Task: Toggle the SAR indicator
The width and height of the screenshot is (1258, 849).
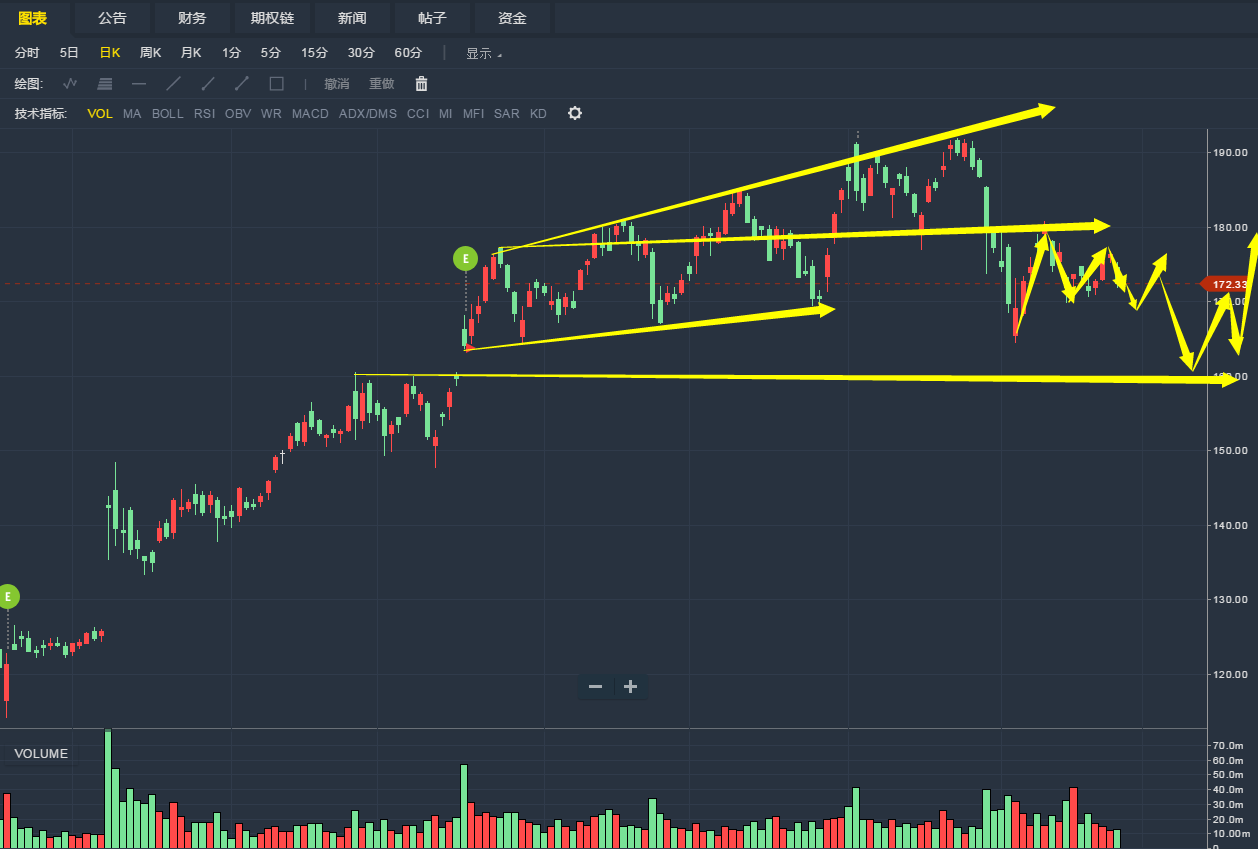Action: pyautogui.click(x=507, y=114)
